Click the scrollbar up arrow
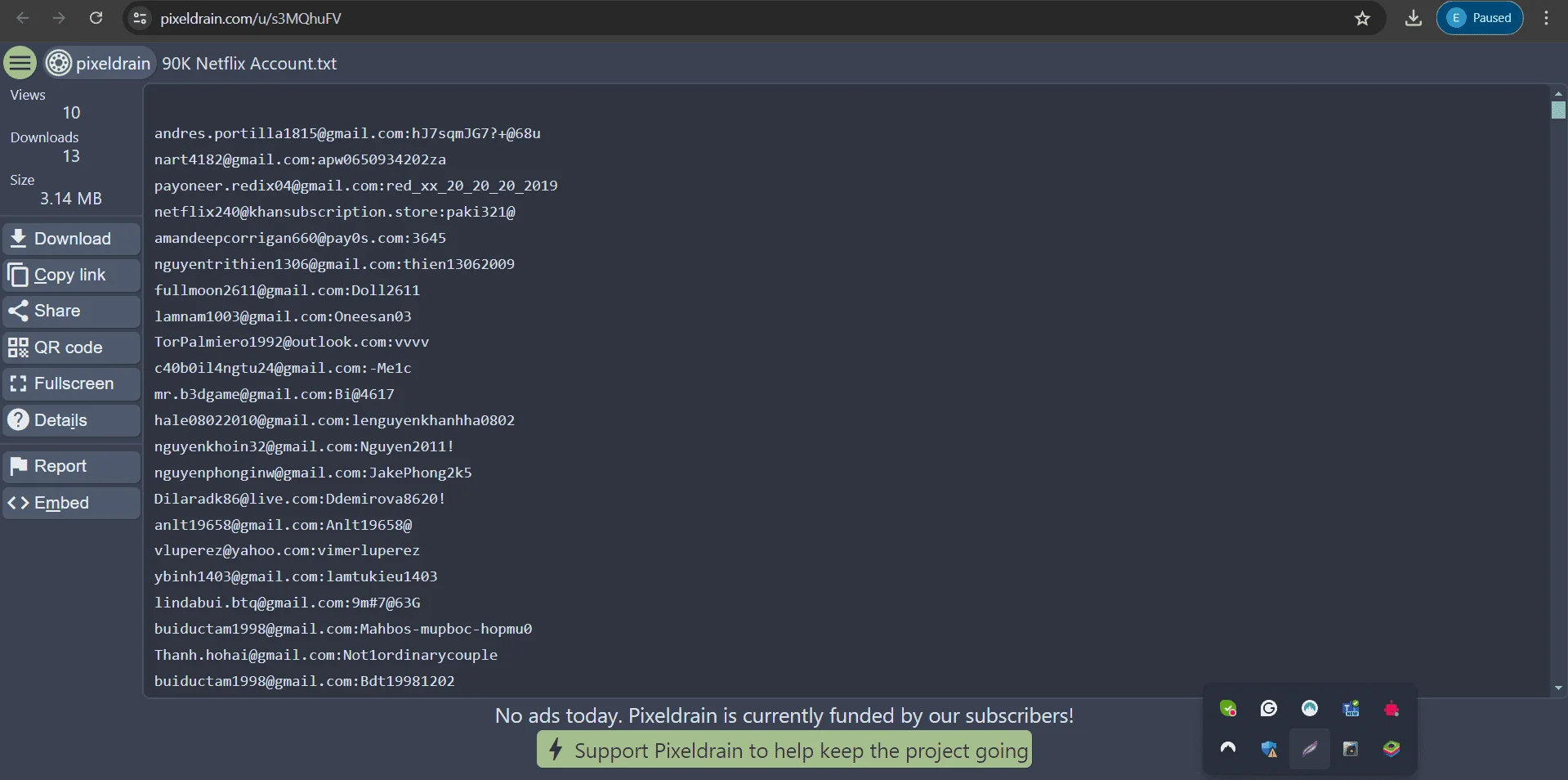This screenshot has width=1568, height=780. 1558,93
